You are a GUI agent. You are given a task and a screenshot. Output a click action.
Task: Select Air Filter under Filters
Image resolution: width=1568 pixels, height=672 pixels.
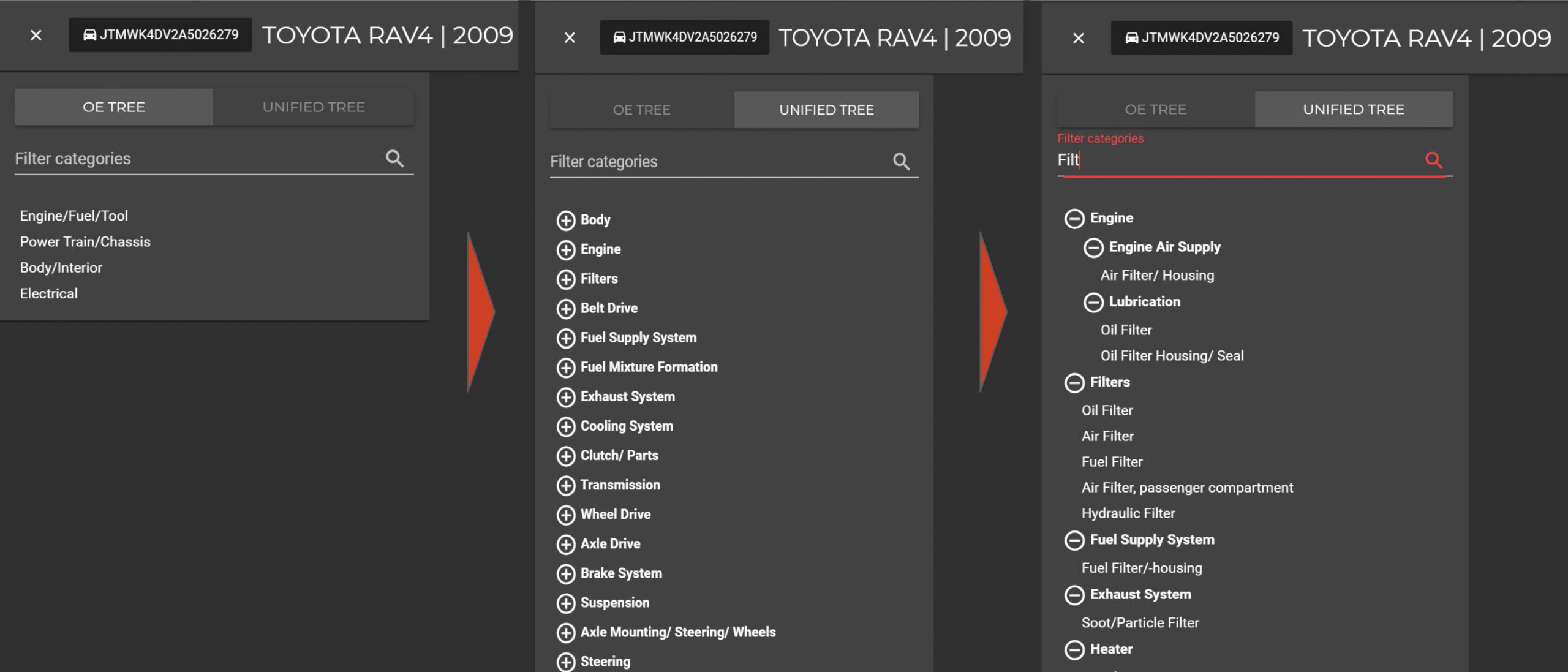click(x=1107, y=436)
